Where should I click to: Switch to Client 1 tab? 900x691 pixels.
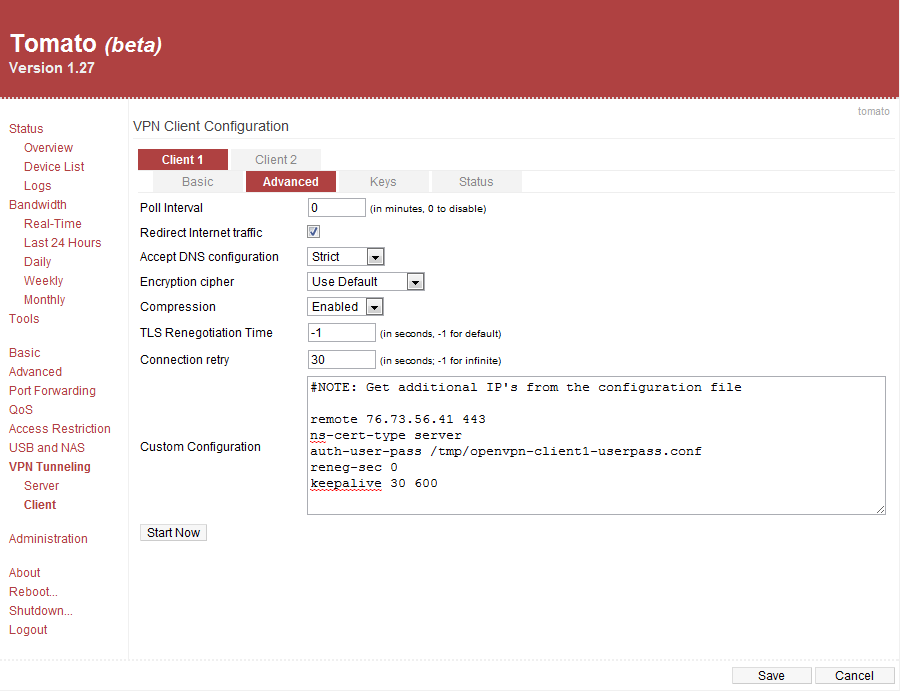[x=183, y=160]
